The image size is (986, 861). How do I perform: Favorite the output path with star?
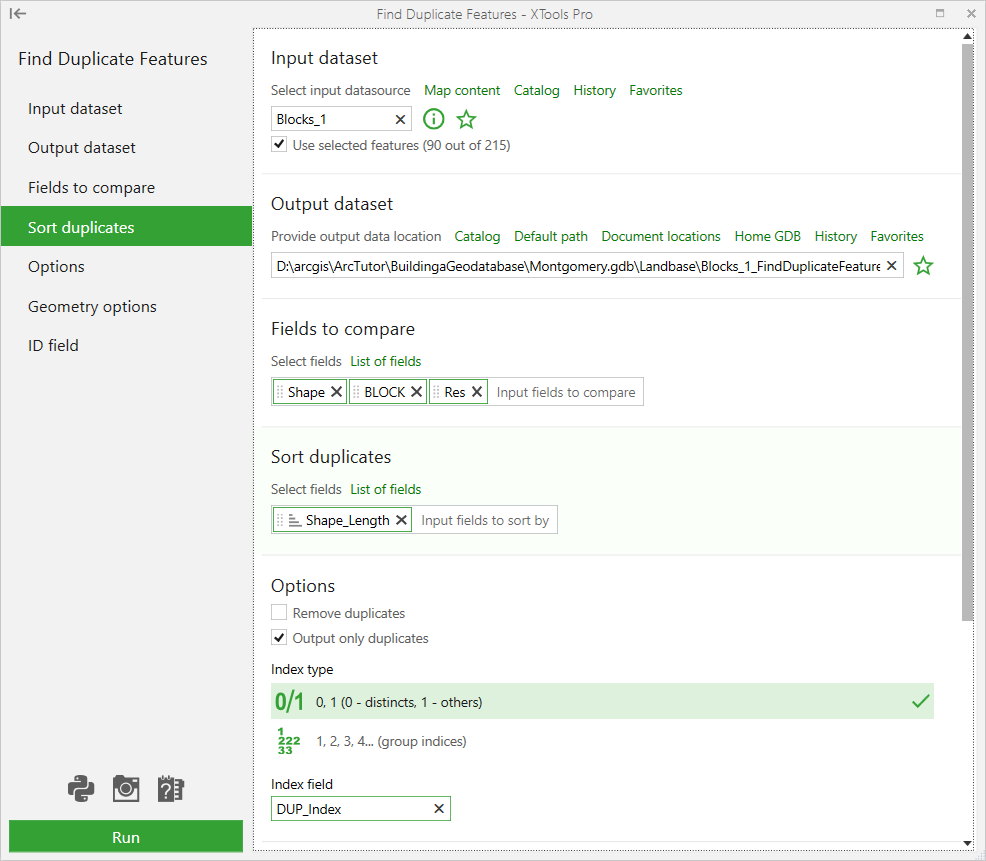[922, 266]
